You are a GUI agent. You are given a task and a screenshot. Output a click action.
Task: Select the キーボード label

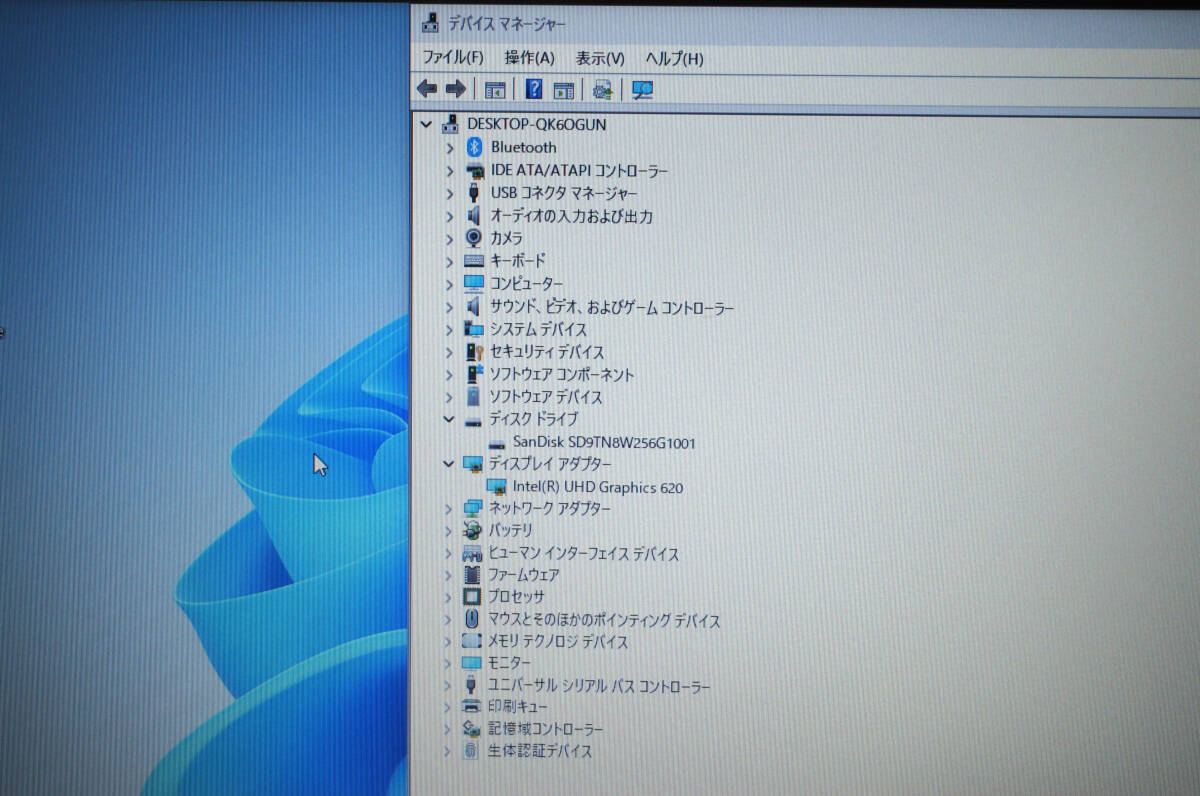(518, 260)
